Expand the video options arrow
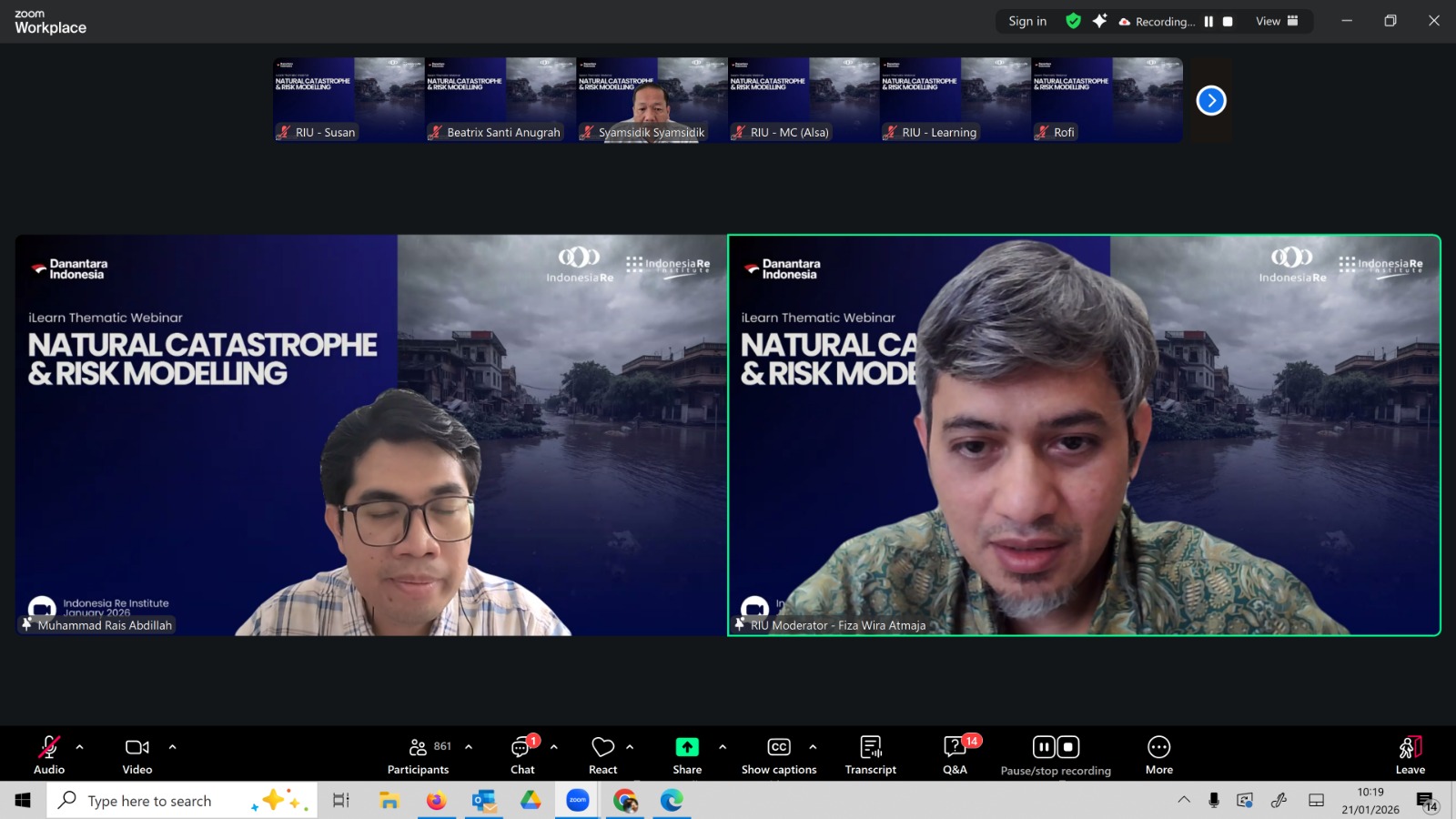 point(173,747)
